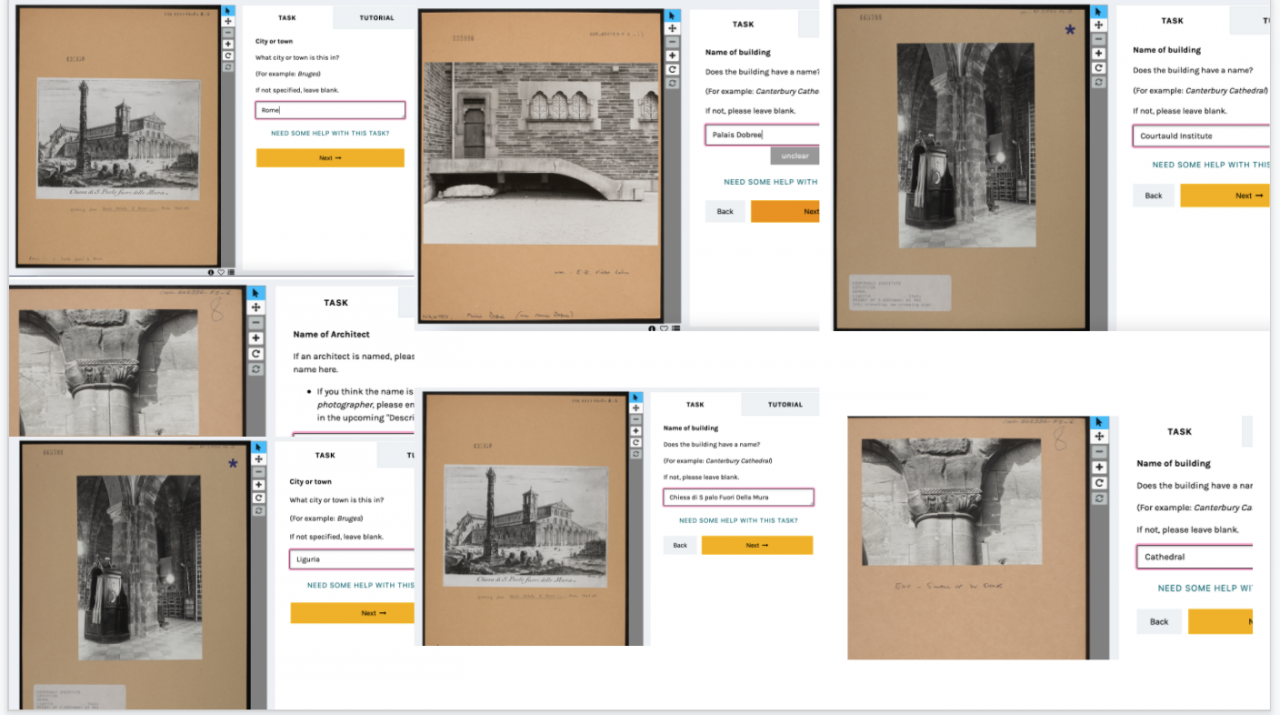Rotate the image in the Liguria panel

259,498
